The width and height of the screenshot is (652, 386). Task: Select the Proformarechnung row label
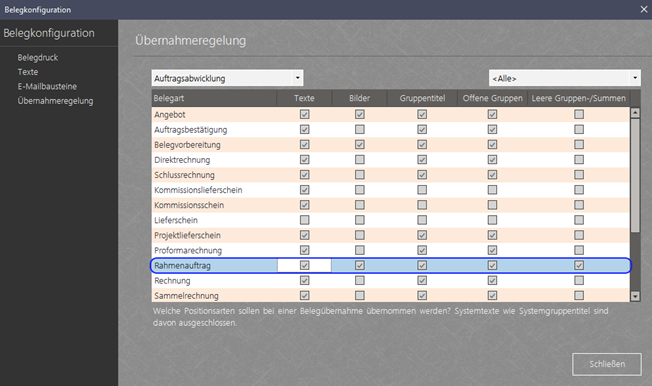[188, 250]
